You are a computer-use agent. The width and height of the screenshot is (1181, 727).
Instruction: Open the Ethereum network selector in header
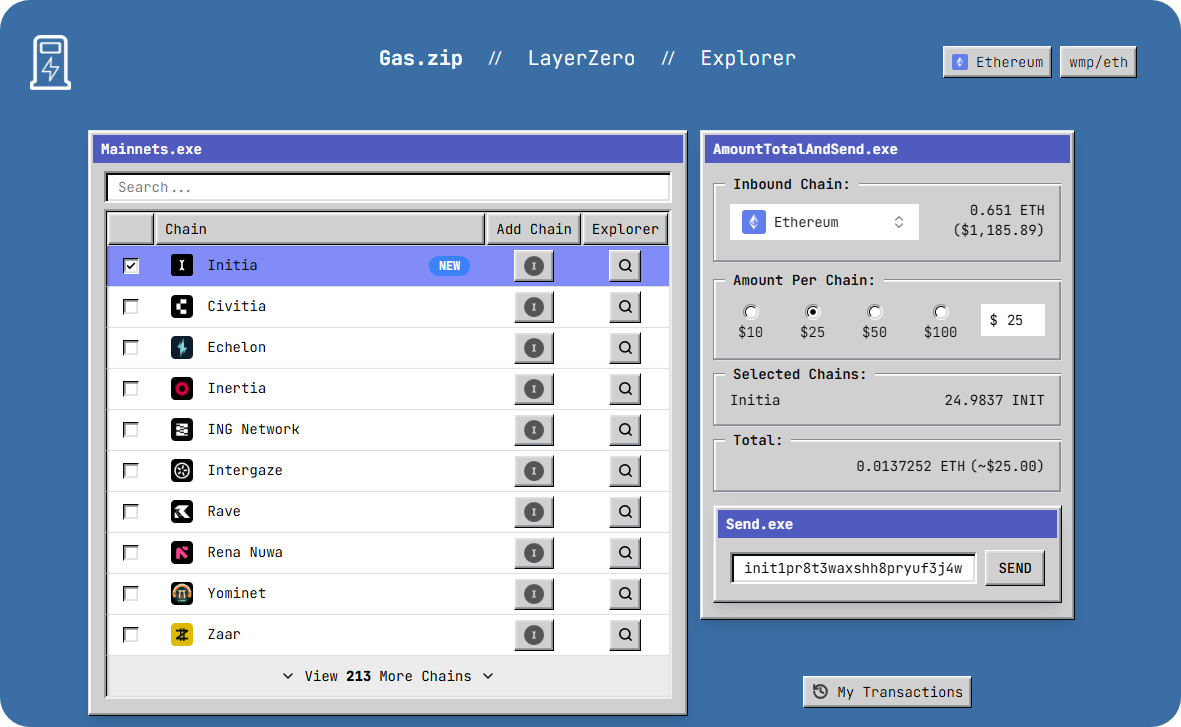click(x=997, y=62)
